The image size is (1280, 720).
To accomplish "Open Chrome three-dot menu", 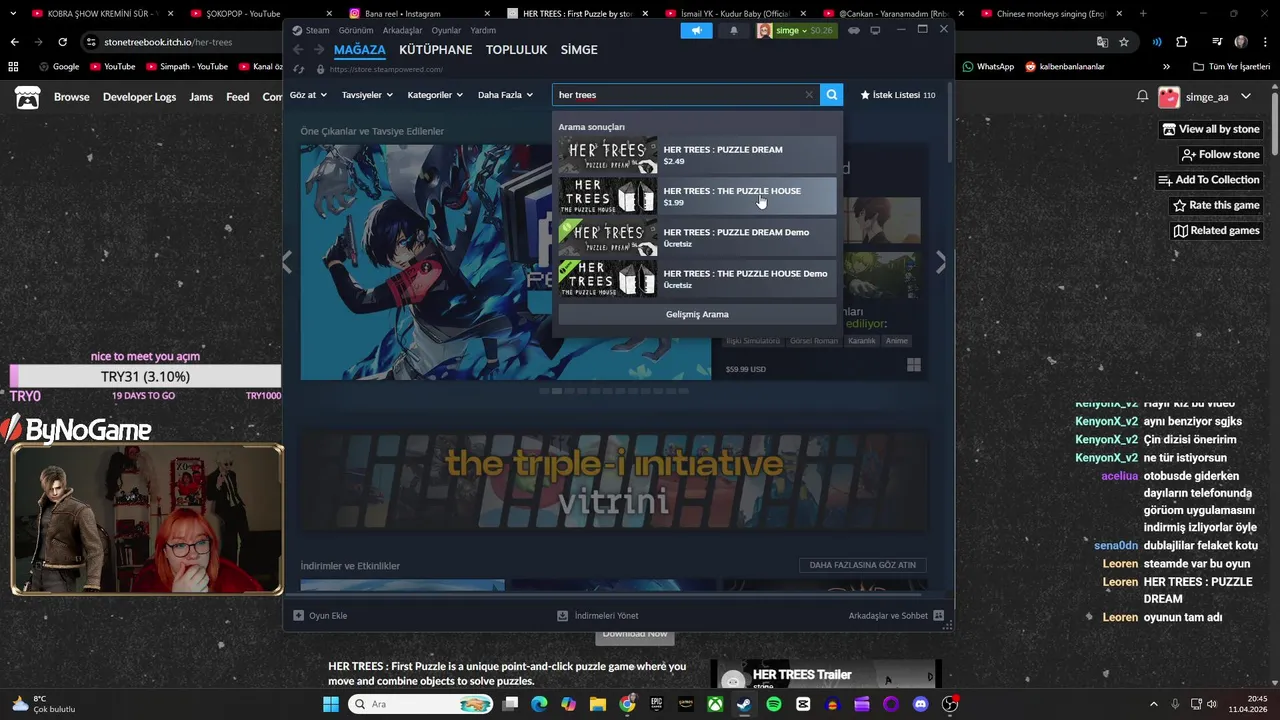I will 1264,42.
